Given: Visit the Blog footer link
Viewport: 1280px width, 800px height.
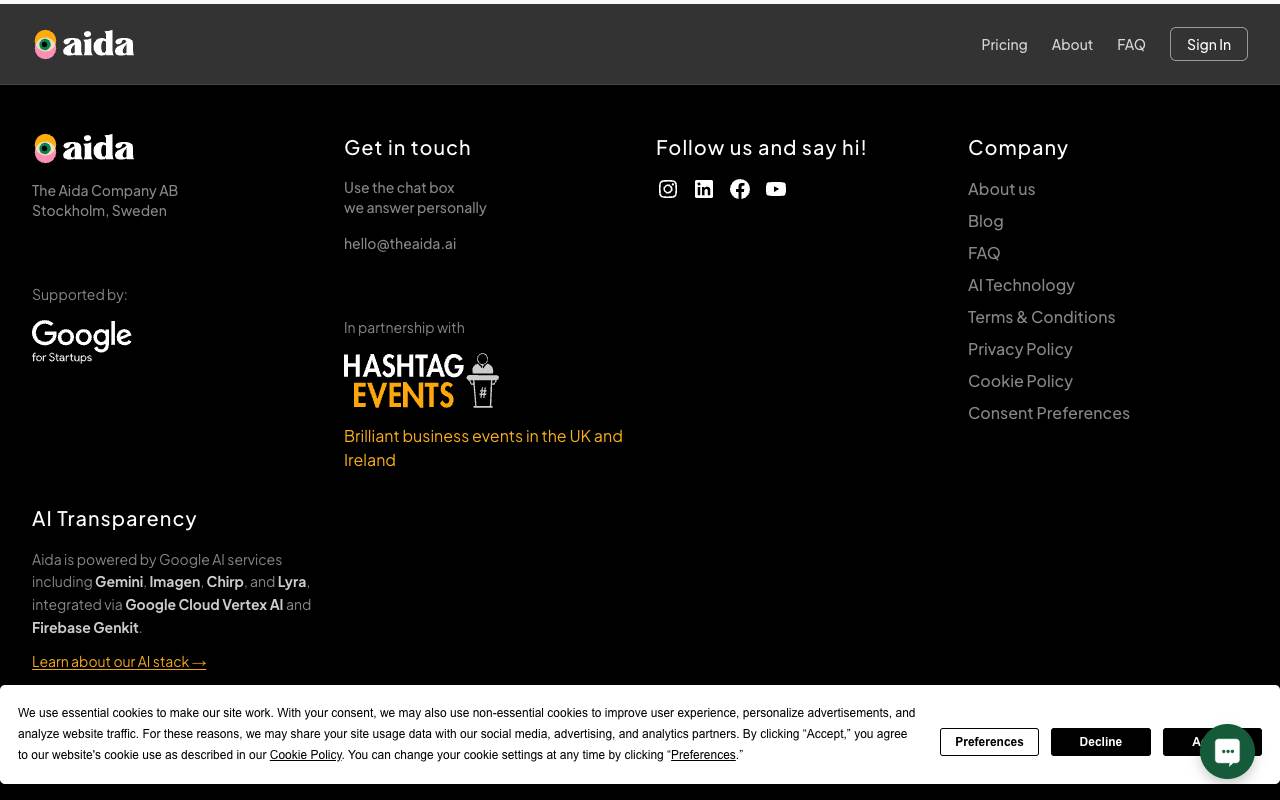Looking at the screenshot, I should click(985, 221).
